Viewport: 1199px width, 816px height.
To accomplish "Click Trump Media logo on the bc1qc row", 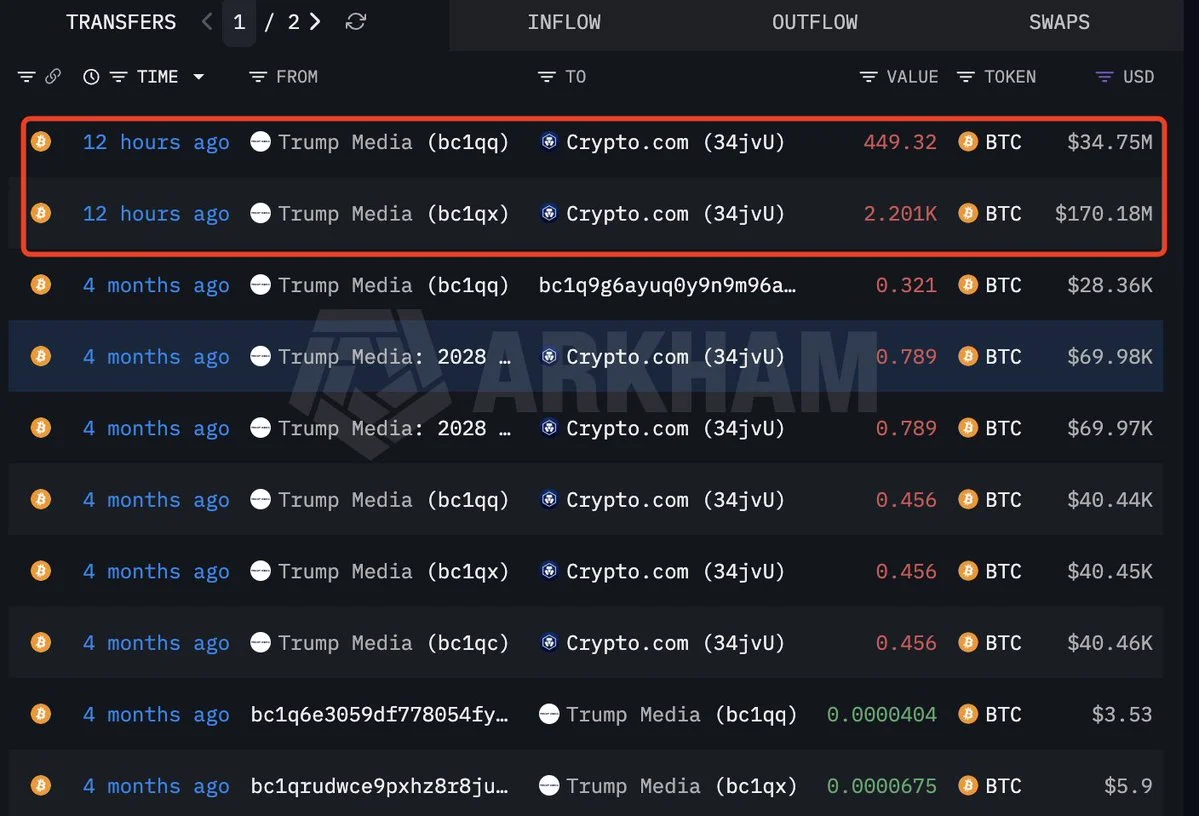I will (261, 642).
